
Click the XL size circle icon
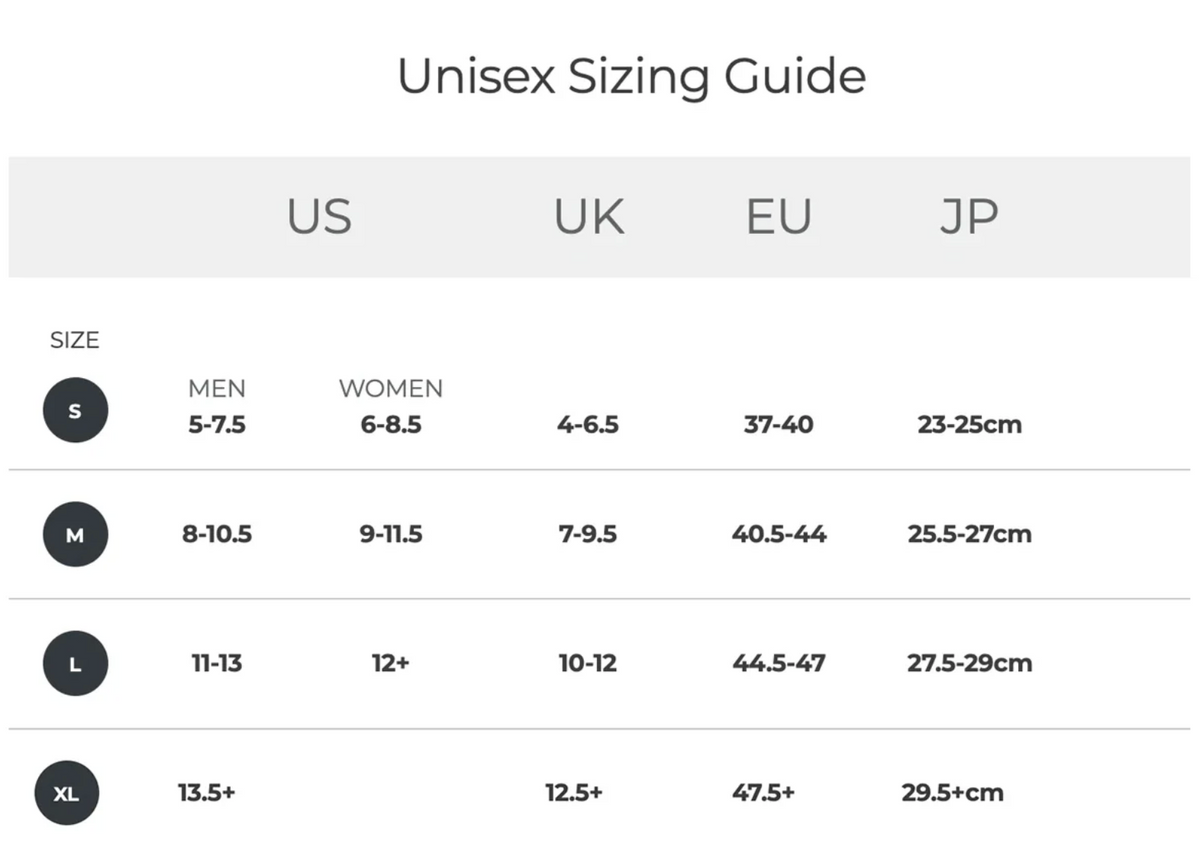pyautogui.click(x=67, y=794)
